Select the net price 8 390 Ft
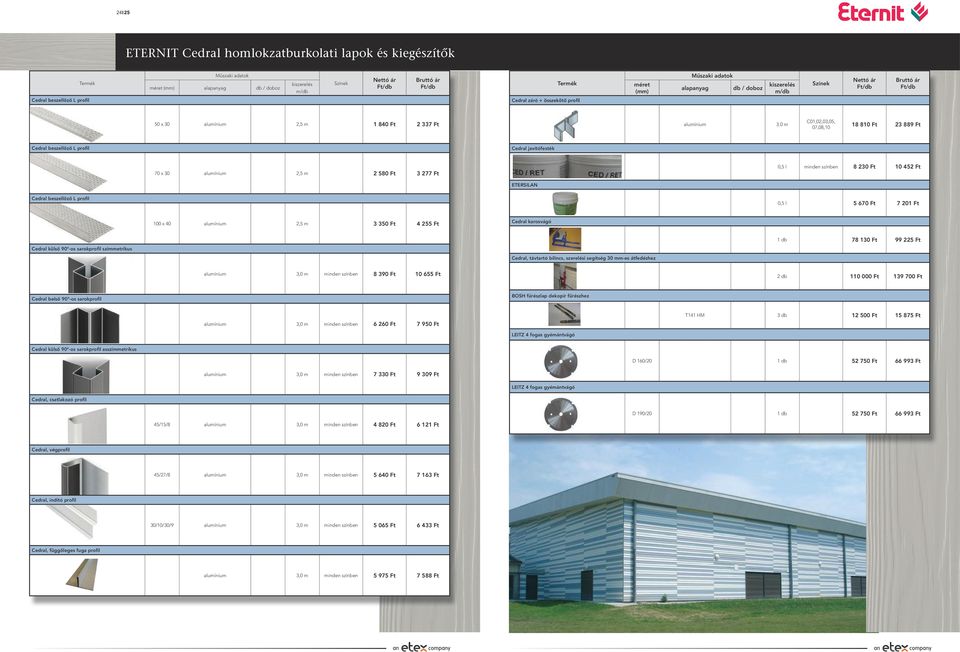The image size is (960, 652). tap(384, 274)
